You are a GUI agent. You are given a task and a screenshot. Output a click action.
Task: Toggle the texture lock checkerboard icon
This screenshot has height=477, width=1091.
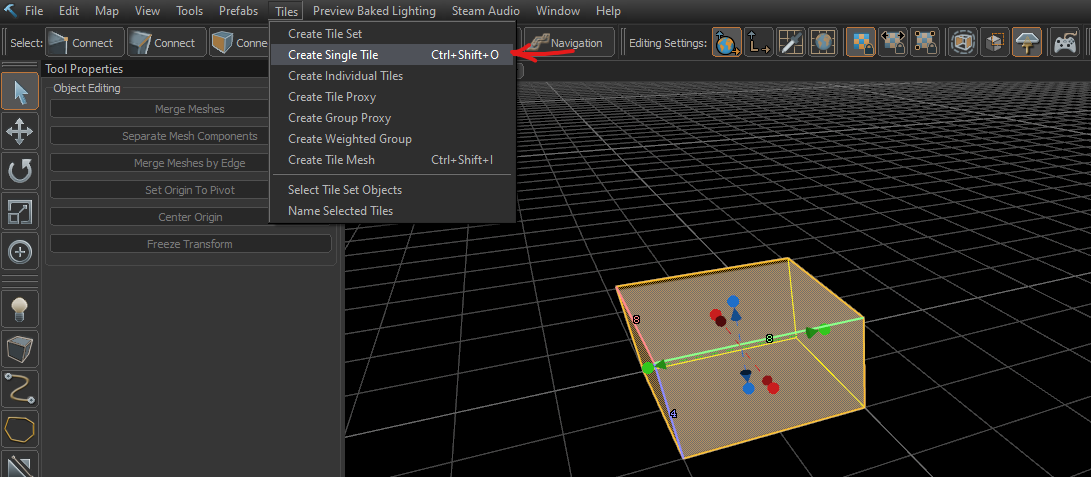tap(860, 42)
